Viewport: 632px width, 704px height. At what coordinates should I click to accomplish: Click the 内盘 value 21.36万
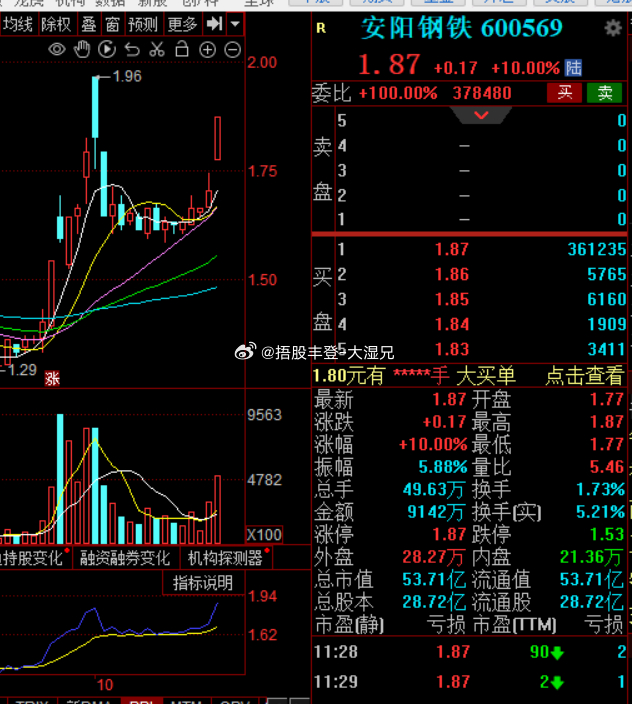point(592,557)
